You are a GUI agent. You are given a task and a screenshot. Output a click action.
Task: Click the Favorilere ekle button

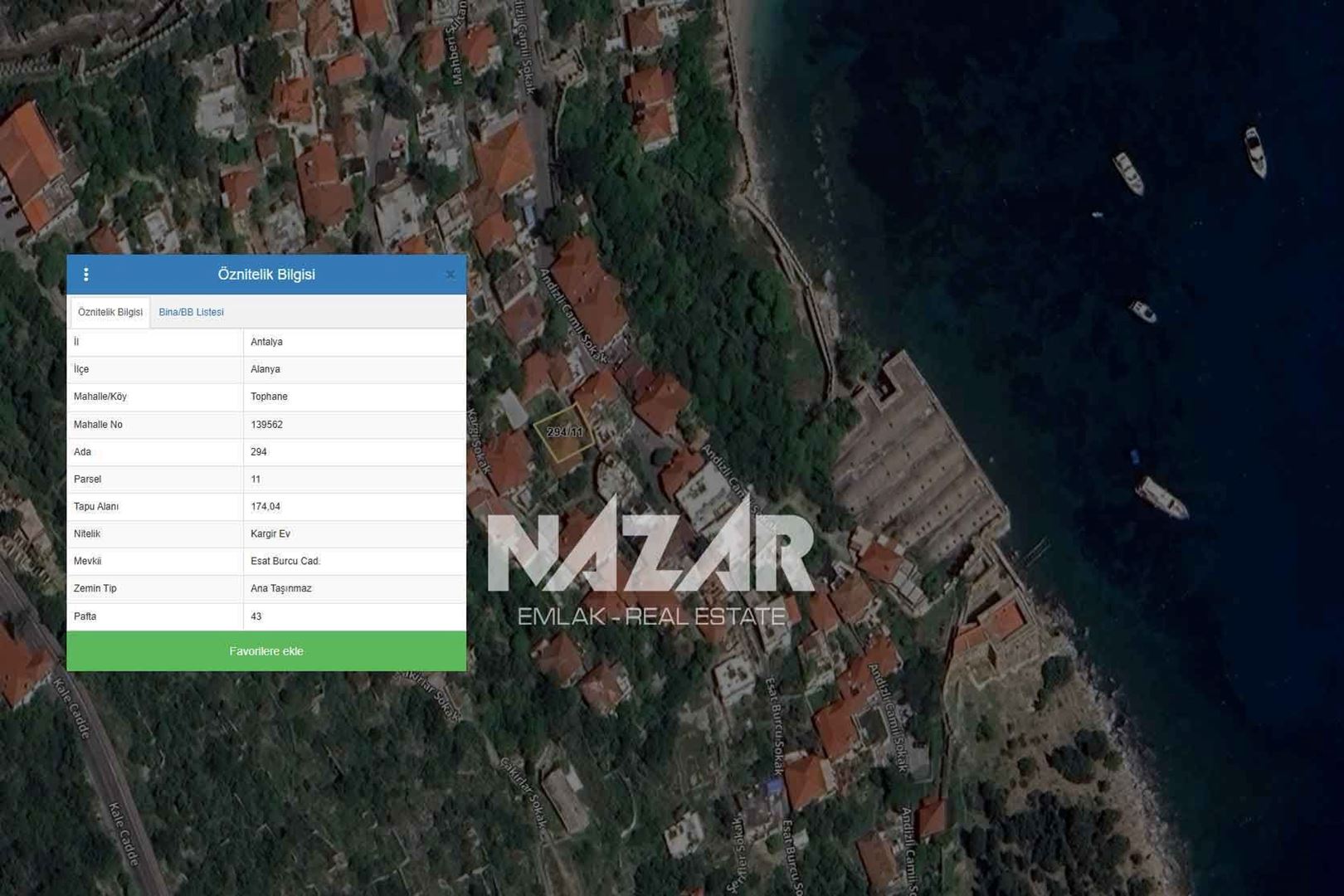point(266,651)
